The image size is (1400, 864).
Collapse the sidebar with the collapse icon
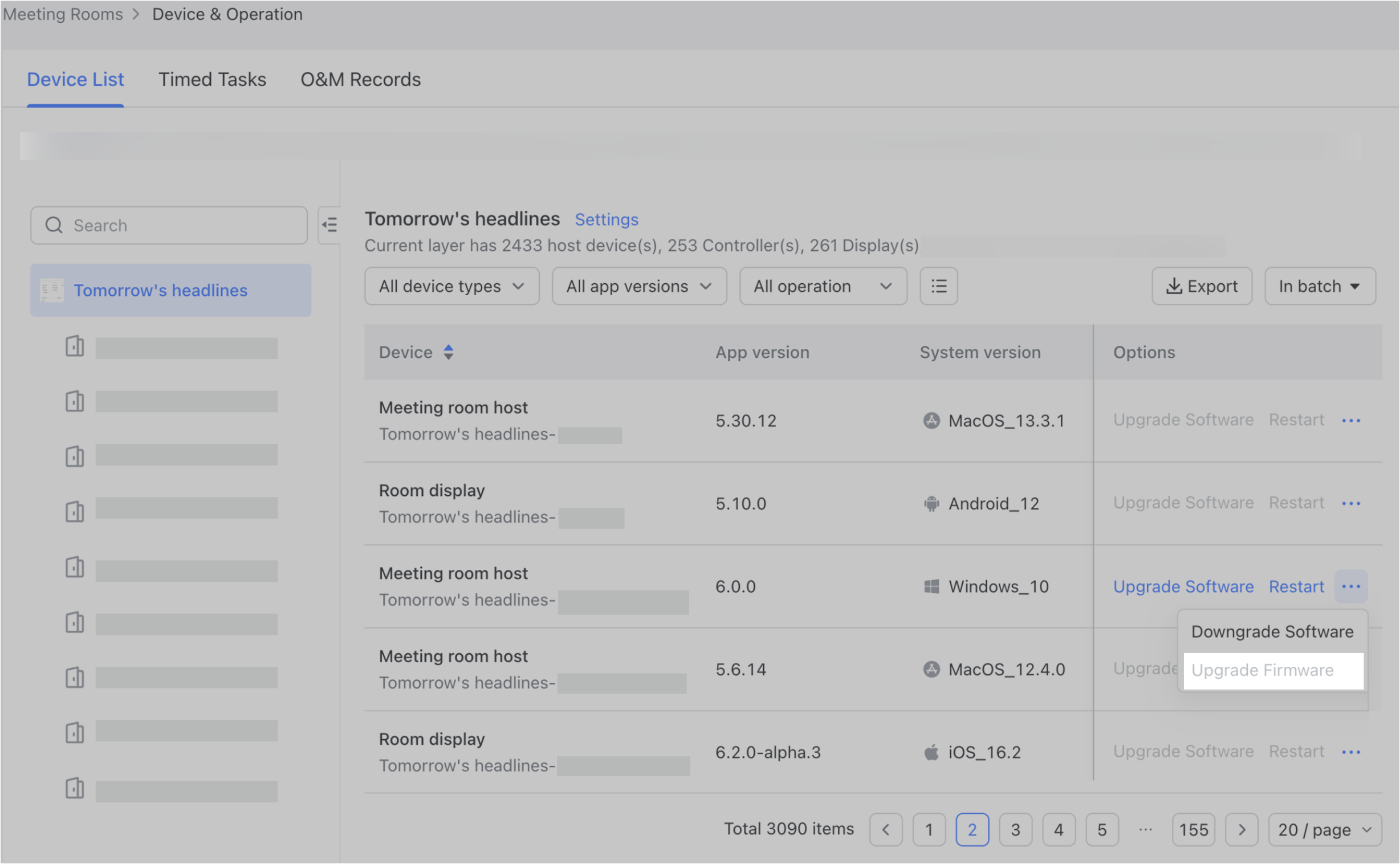coord(329,225)
